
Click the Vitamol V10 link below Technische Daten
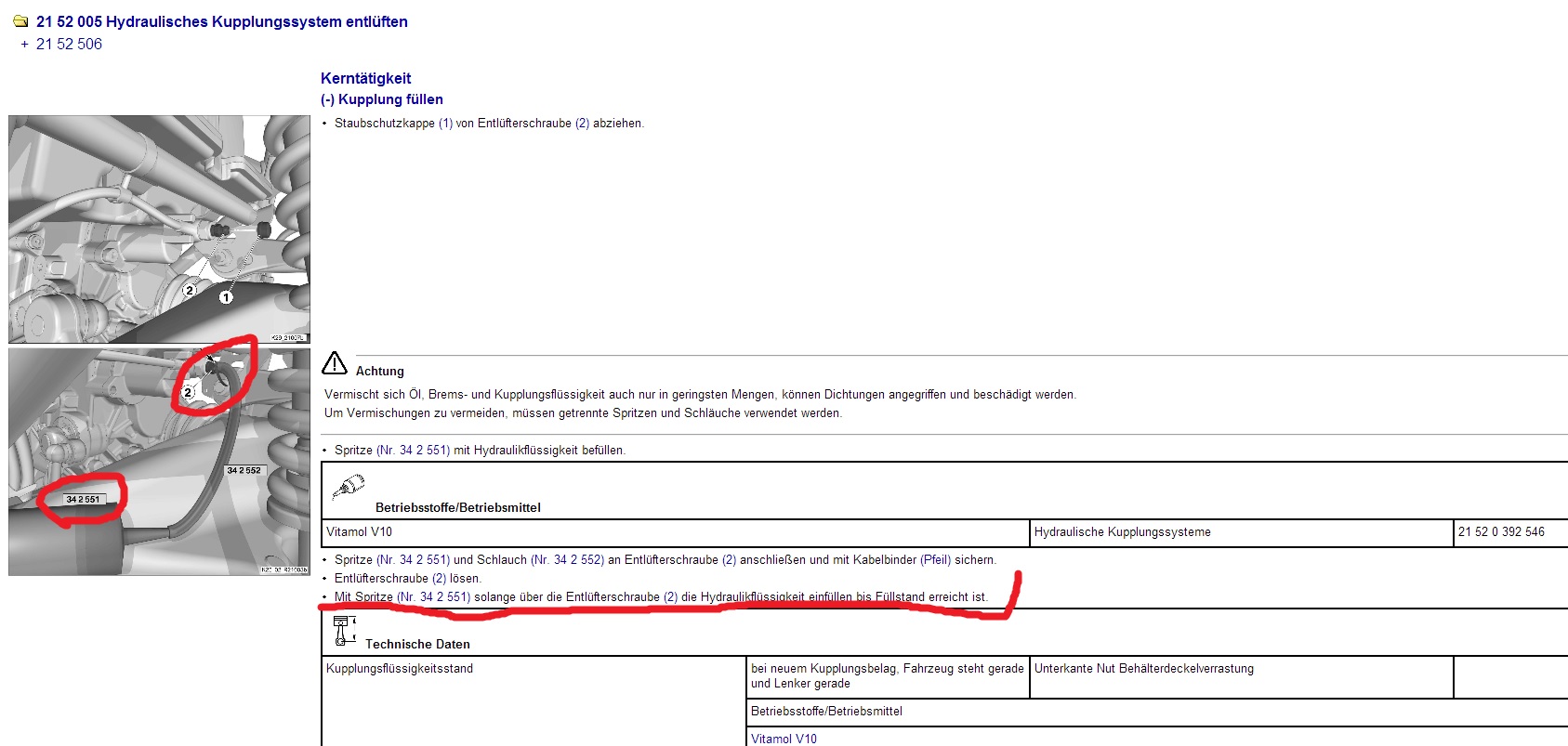pyautogui.click(x=784, y=739)
